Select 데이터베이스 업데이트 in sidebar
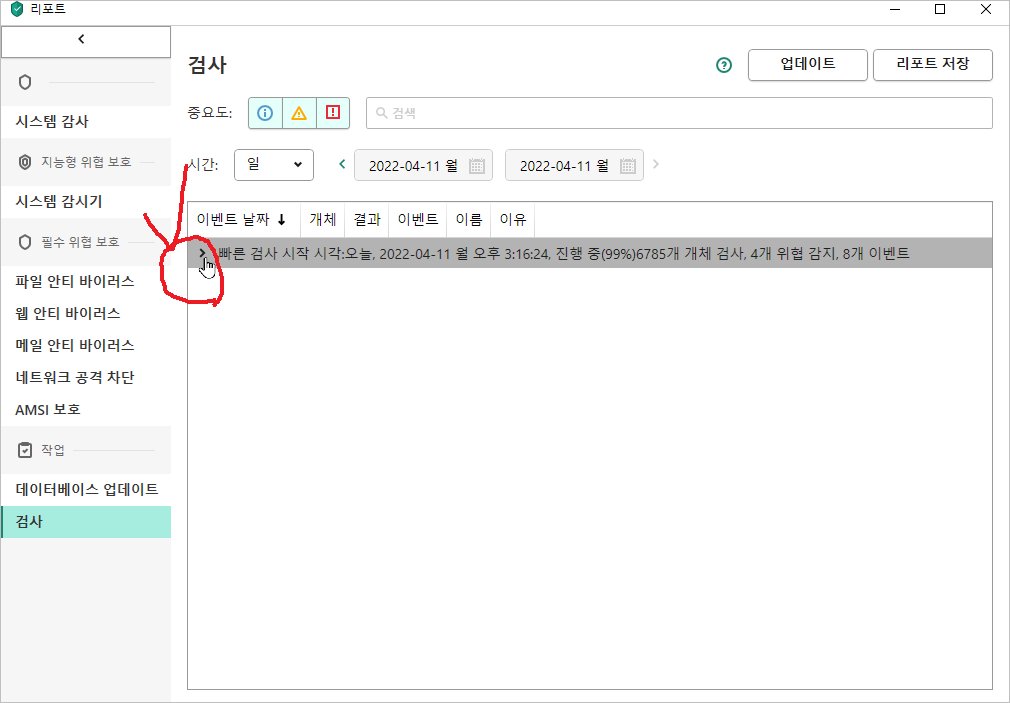This screenshot has width=1010, height=703. [86, 489]
